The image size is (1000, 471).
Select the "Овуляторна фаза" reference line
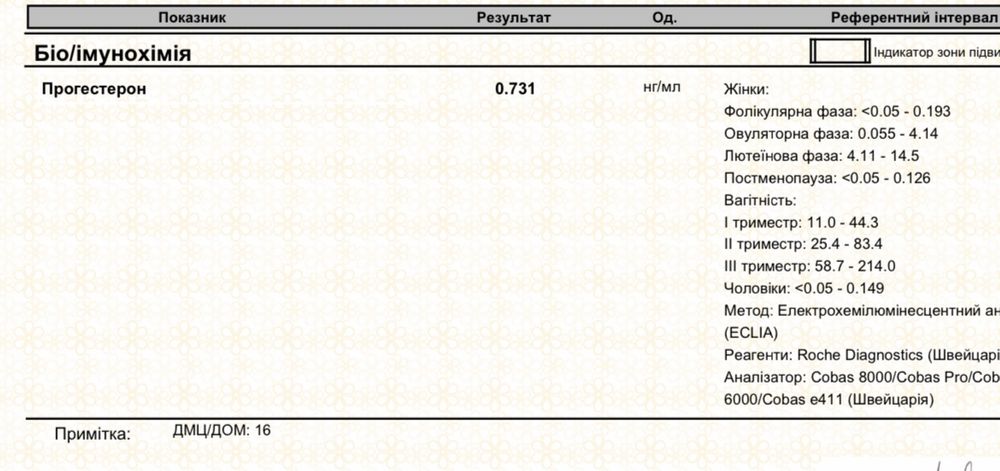[830, 133]
